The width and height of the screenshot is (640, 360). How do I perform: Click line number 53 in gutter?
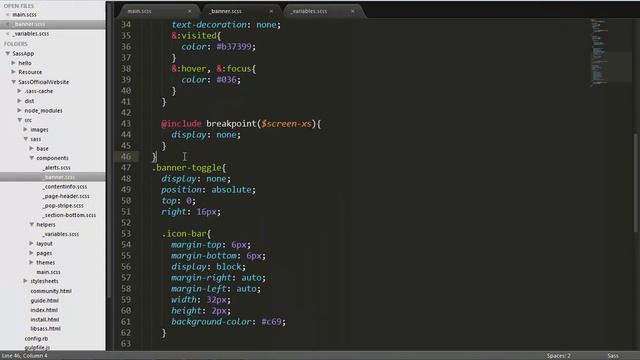126,234
